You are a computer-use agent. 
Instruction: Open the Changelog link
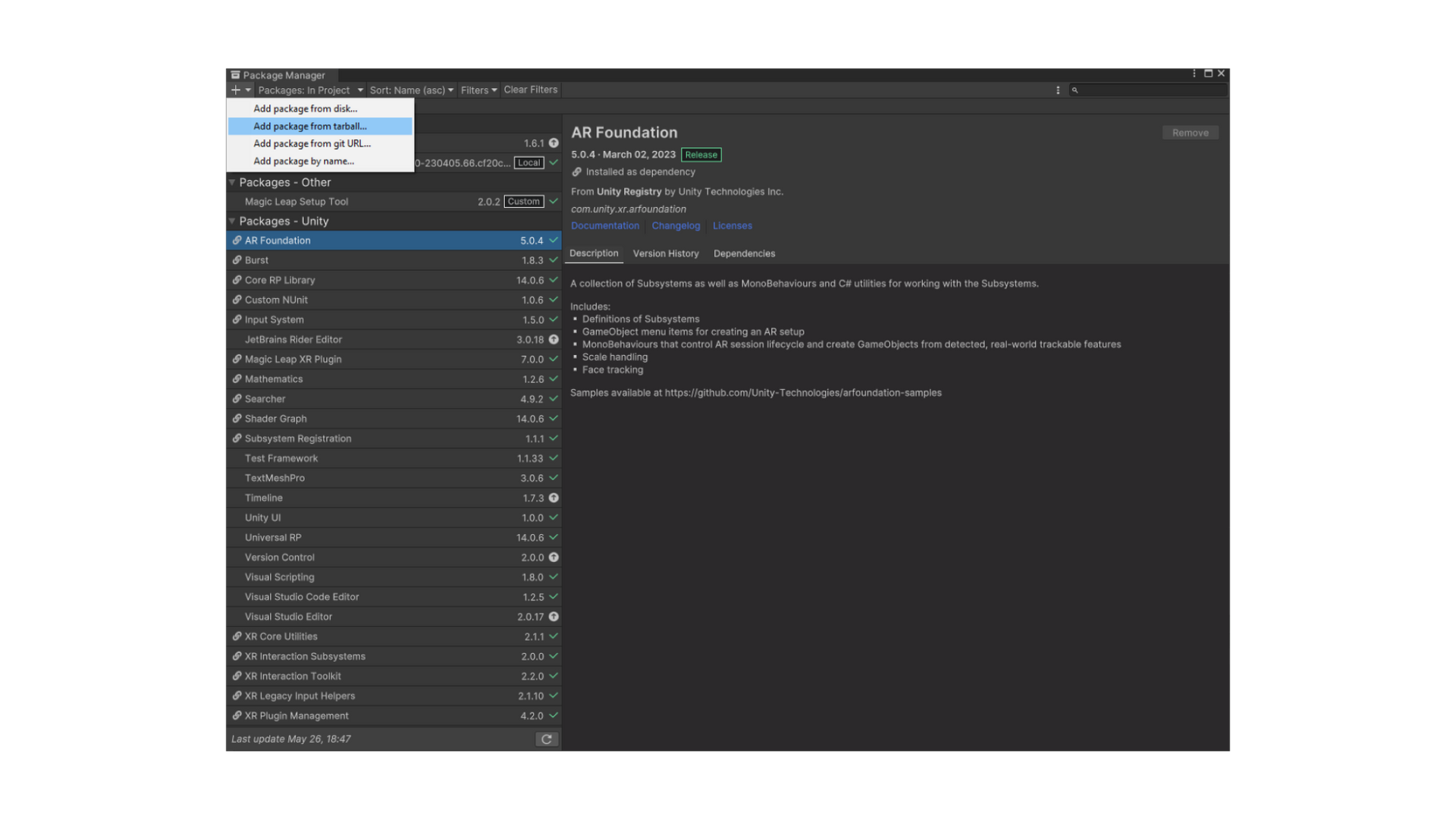(675, 225)
